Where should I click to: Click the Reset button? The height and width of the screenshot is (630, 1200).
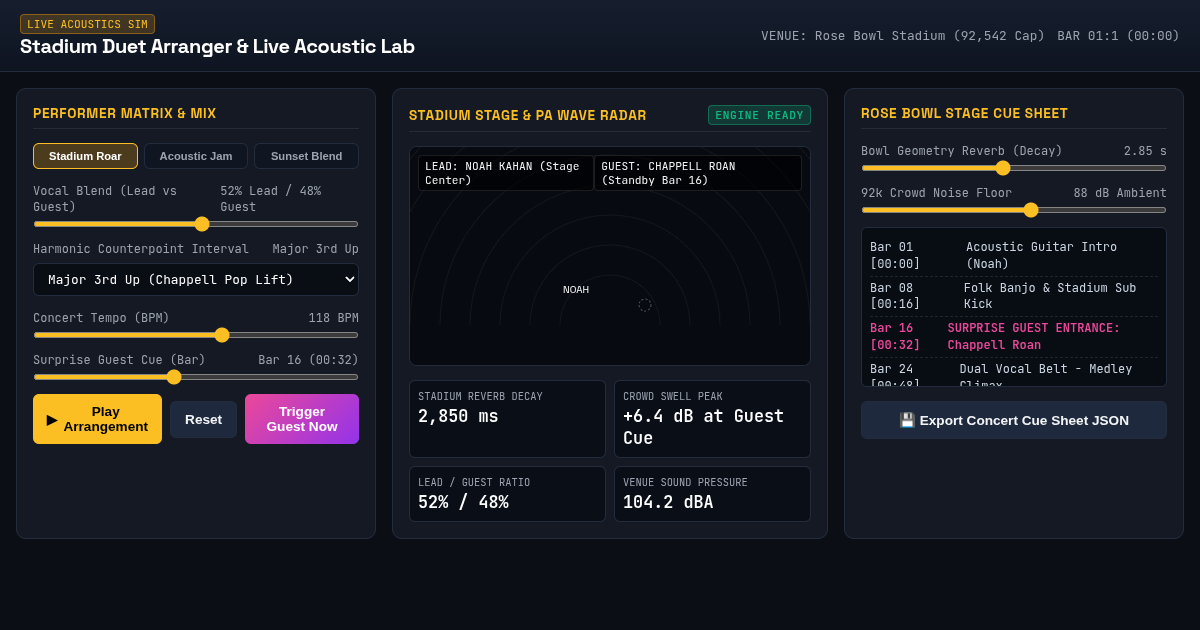point(203,419)
